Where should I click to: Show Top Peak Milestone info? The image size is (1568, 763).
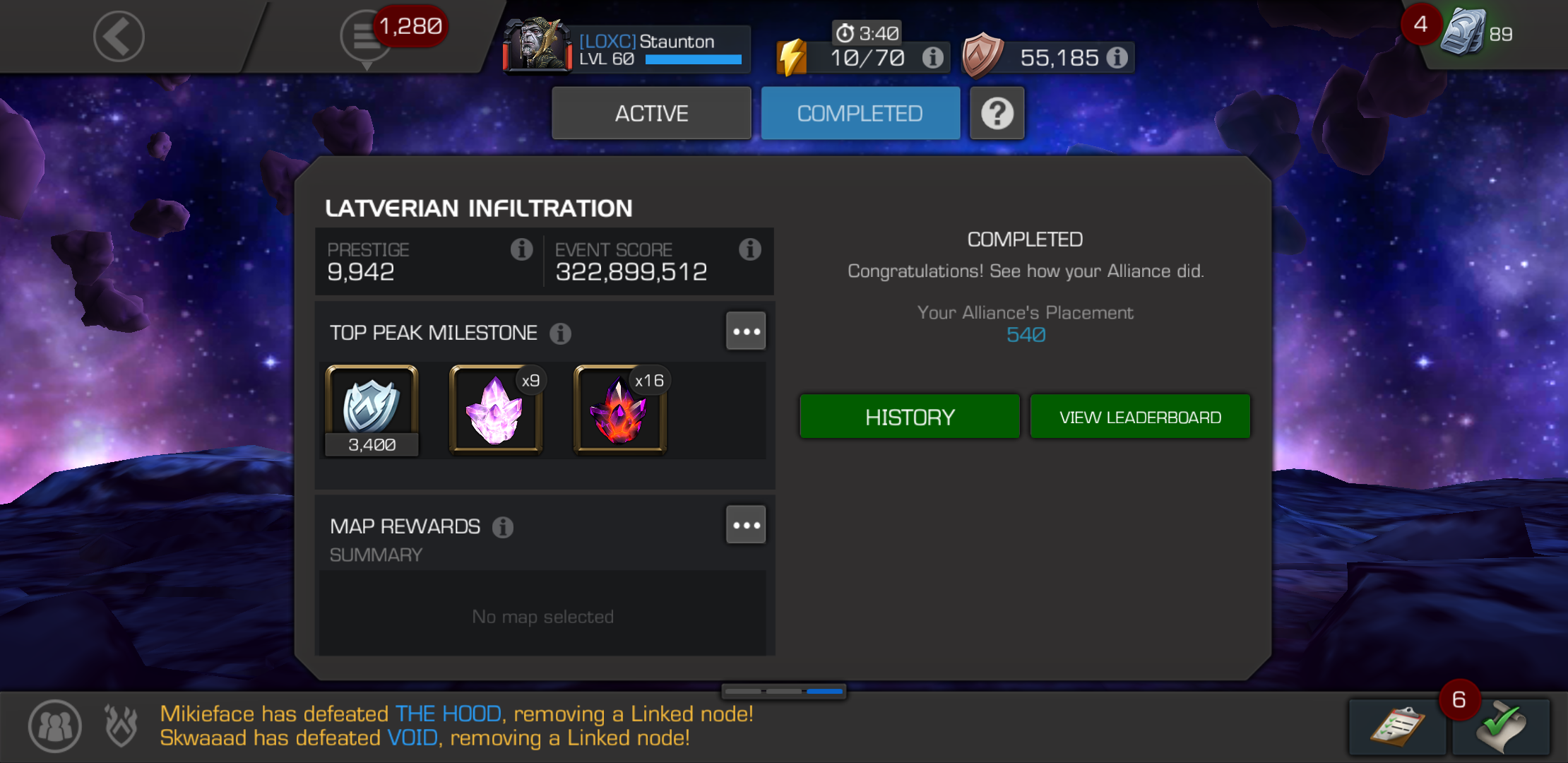coord(561,333)
